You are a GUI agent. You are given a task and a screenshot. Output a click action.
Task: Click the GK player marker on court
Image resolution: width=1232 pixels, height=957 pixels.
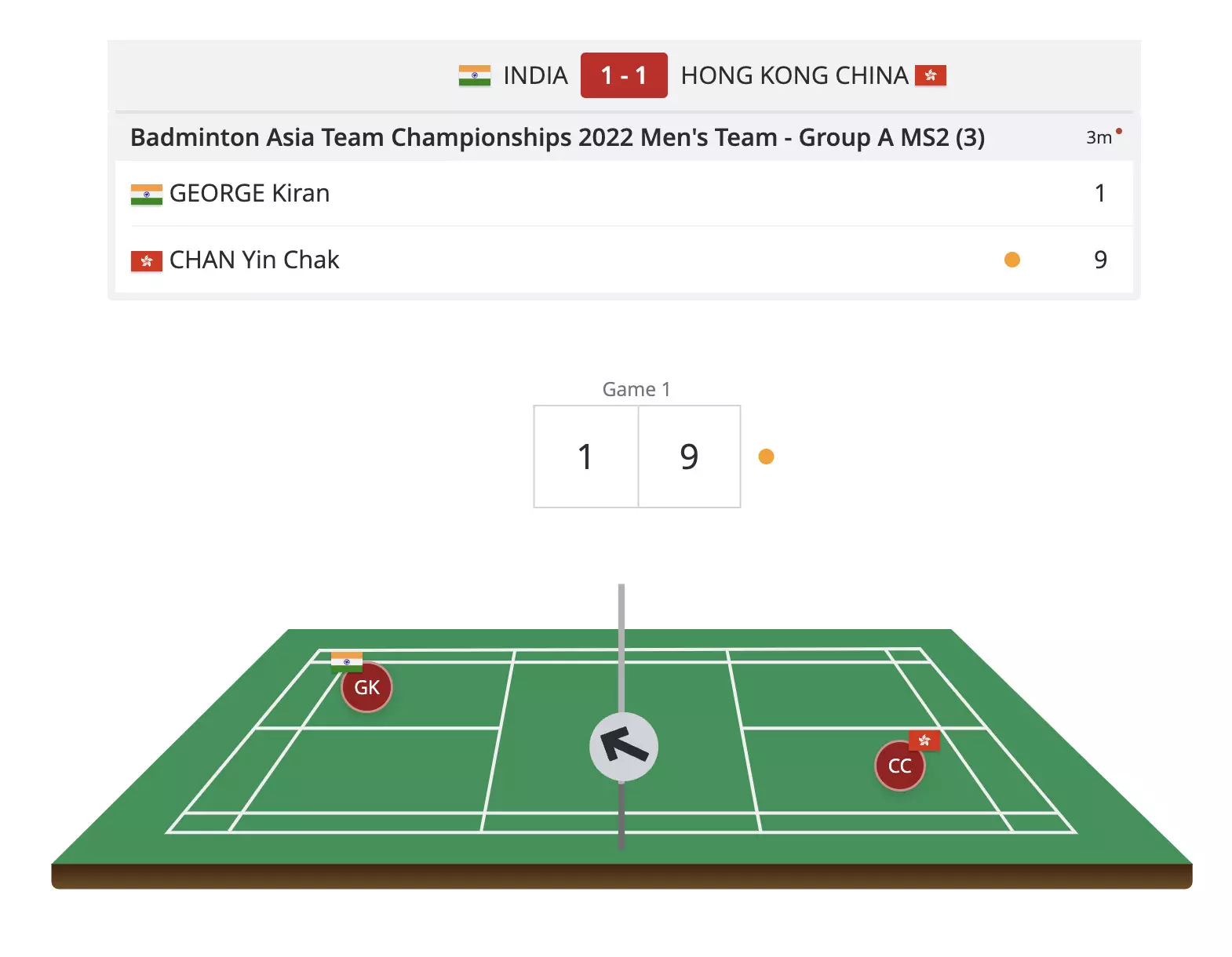(366, 688)
